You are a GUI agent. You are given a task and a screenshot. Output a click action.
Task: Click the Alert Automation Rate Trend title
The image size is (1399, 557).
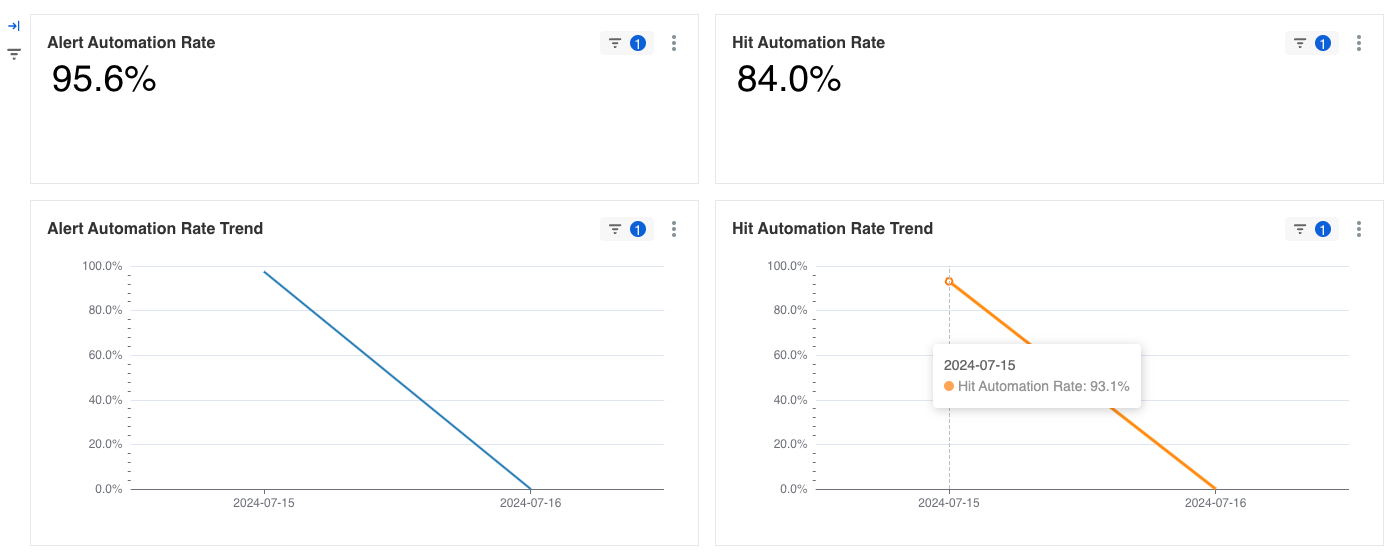155,229
